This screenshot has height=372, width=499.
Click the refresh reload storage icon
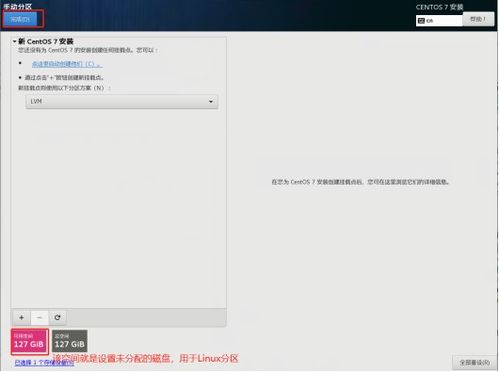(x=57, y=318)
